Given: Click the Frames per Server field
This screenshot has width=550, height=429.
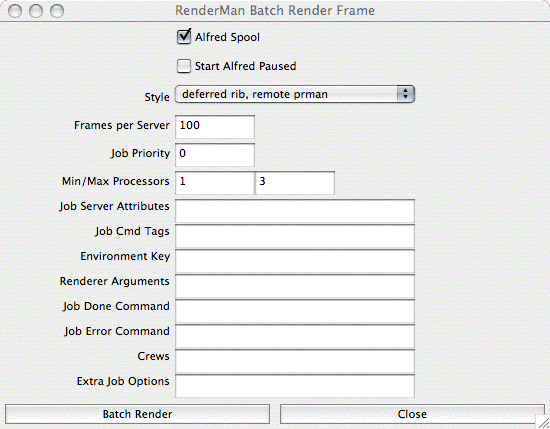Looking at the screenshot, I should pos(215,127).
